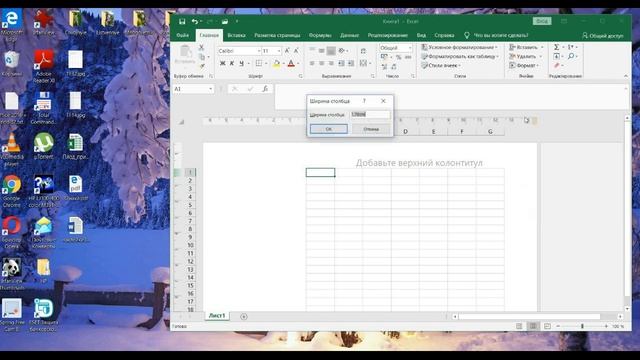Viewport: 640px width, 360px height.
Task: Click the Общий доступ share button
Action: tap(602, 36)
